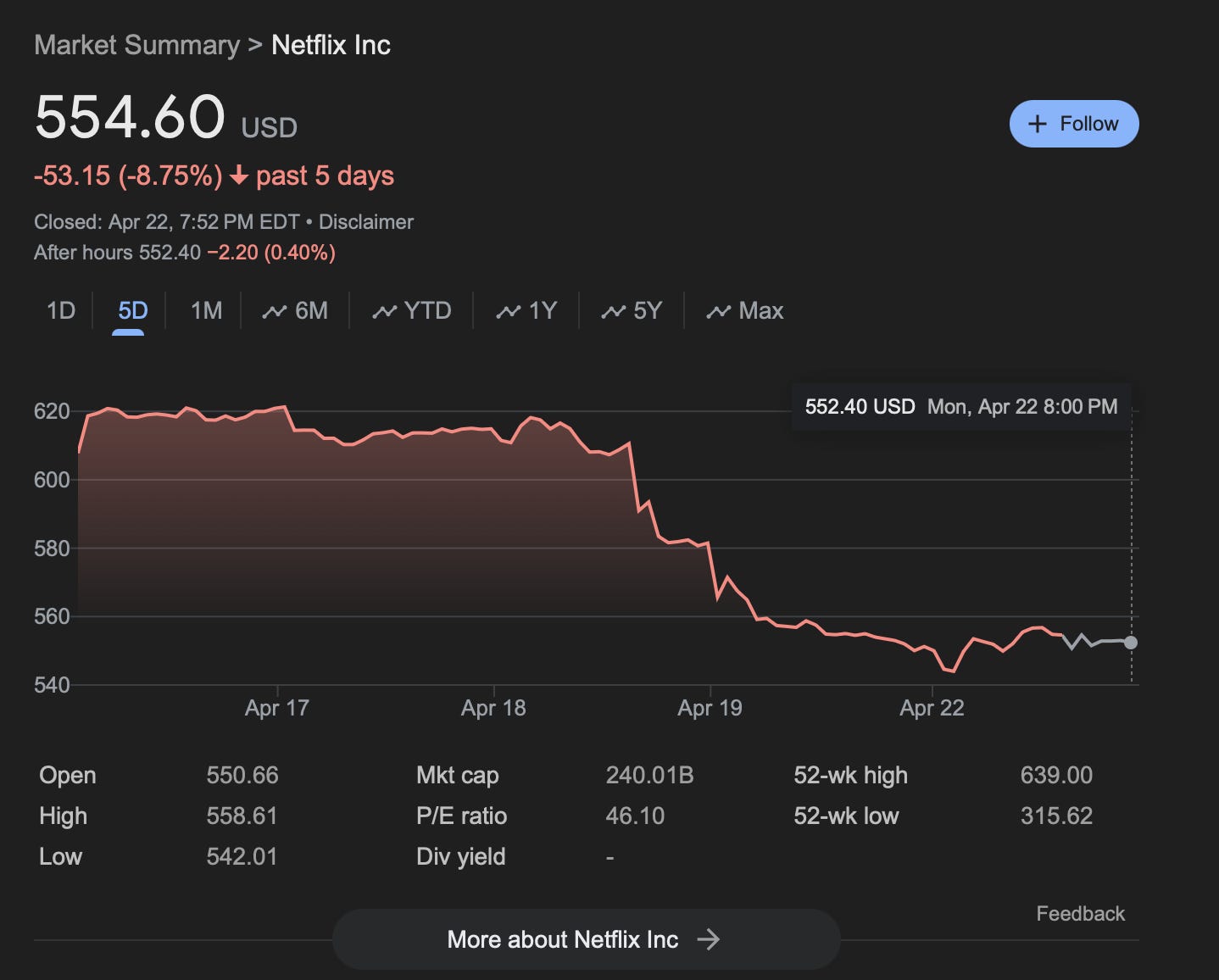This screenshot has height=980, width=1219.
Task: Click the 552.40 USD chart tooltip
Action: point(960,407)
